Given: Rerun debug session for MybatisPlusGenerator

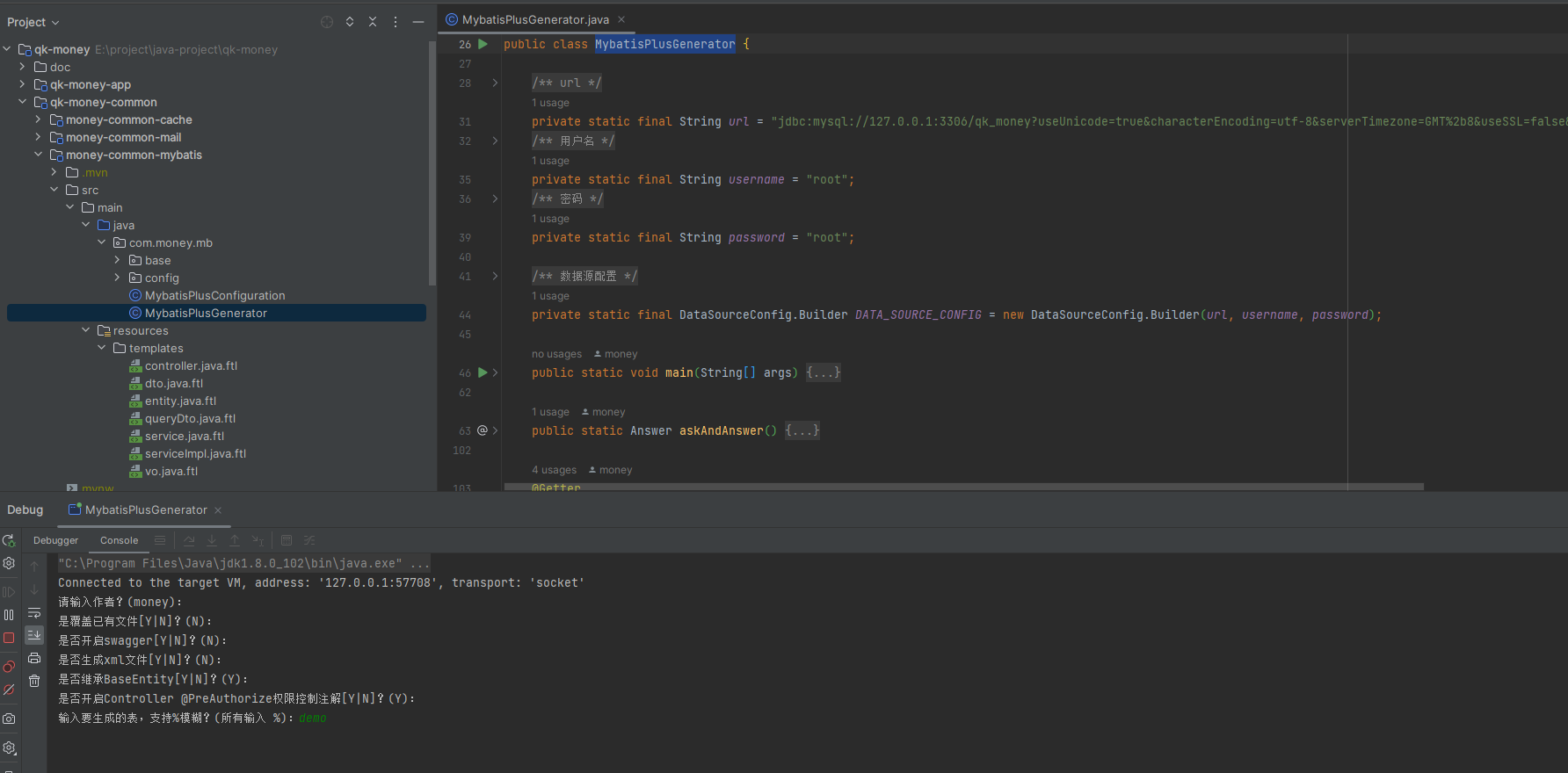Looking at the screenshot, I should tap(9, 540).
